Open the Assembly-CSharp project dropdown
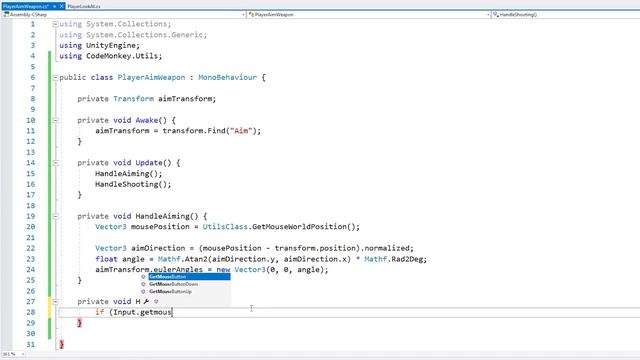This screenshot has width=640, height=360. [x=243, y=15]
